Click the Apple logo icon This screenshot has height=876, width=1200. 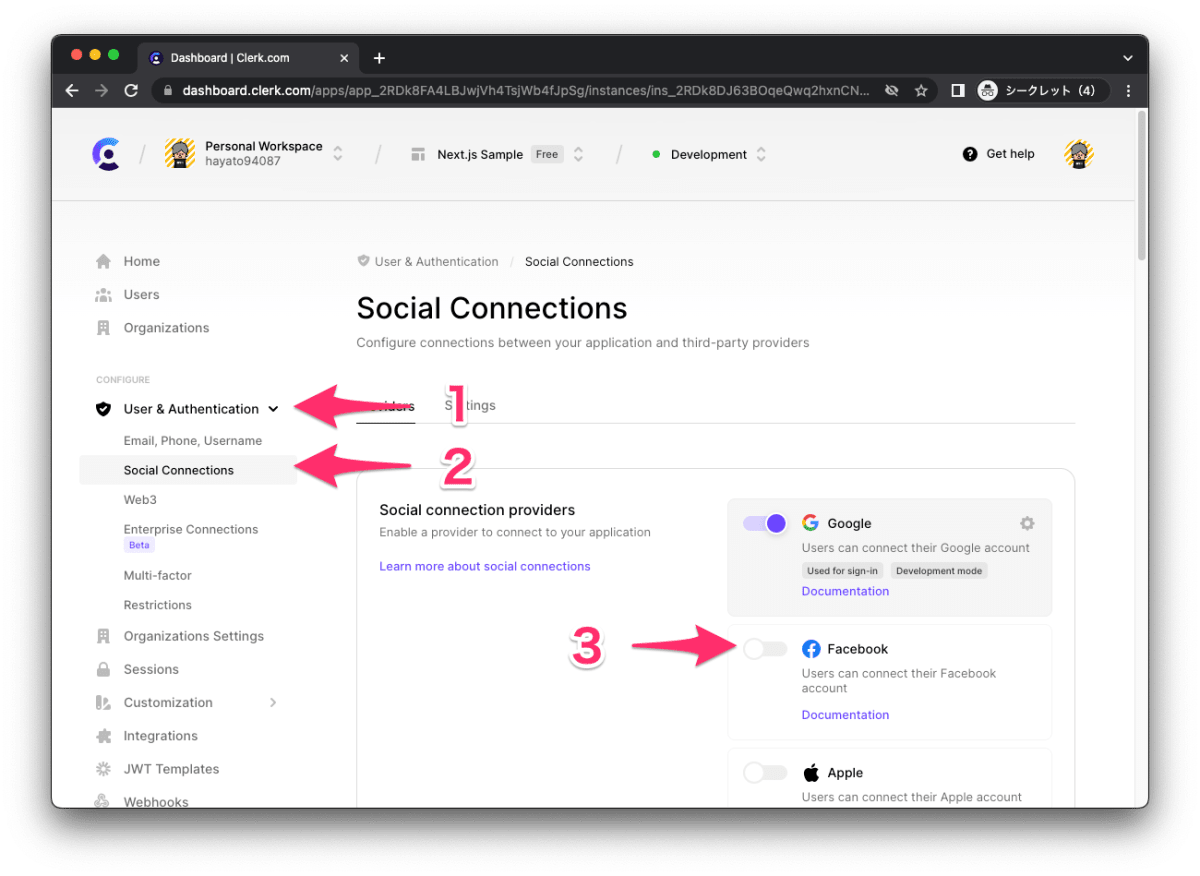811,773
